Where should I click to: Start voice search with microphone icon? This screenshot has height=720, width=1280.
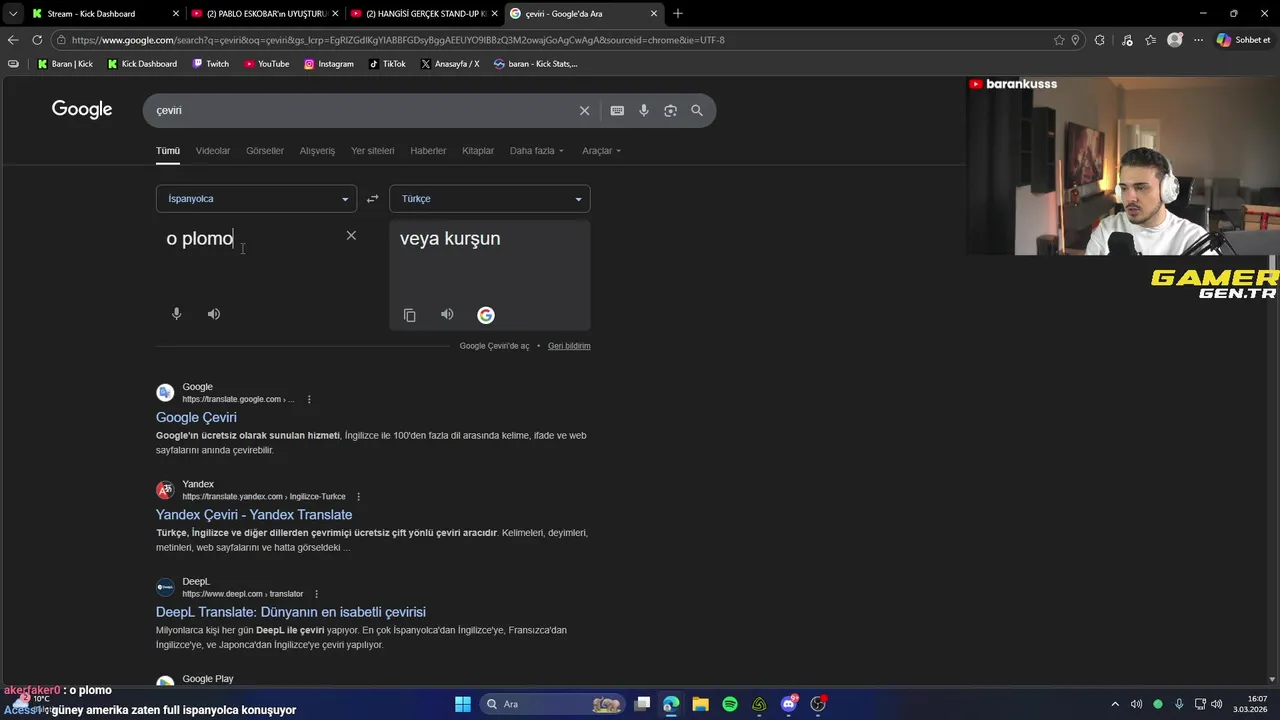[x=644, y=110]
